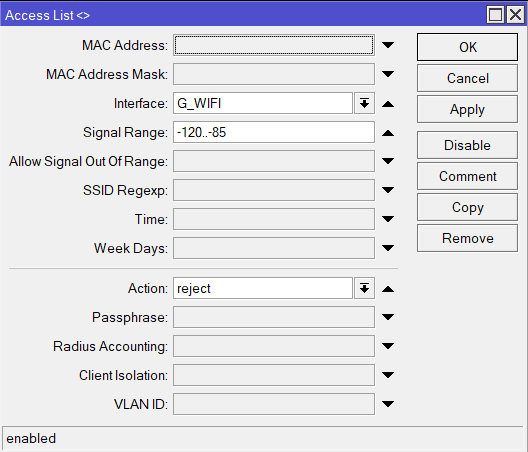Expand the Week Days option arrow
This screenshot has height=452, width=528.
pos(388,248)
